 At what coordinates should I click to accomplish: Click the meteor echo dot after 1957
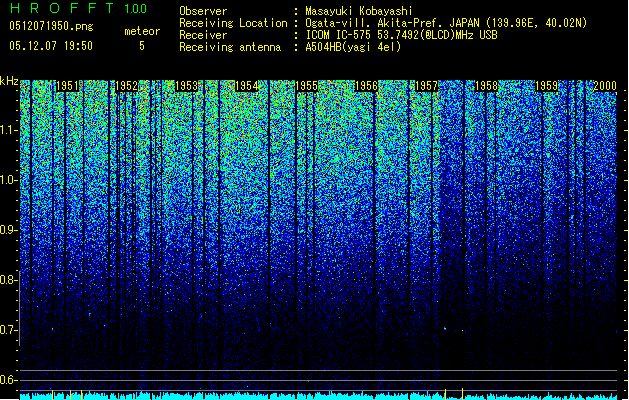click(x=445, y=329)
